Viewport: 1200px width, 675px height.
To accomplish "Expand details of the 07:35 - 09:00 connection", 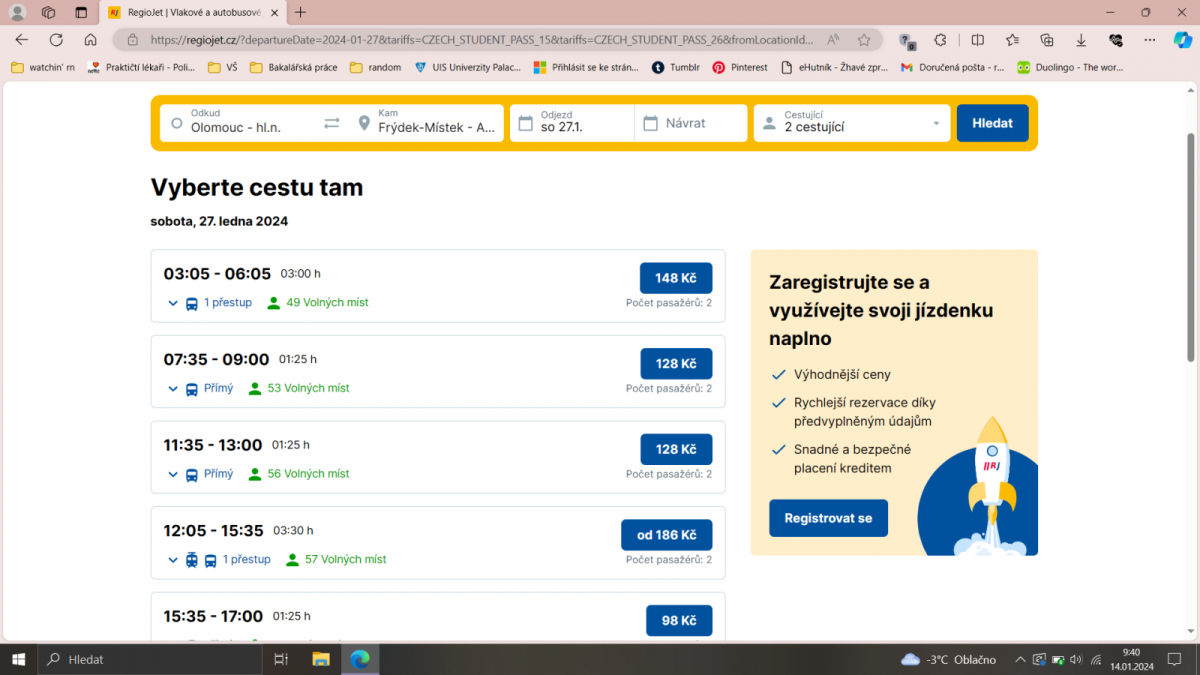I will (172, 389).
